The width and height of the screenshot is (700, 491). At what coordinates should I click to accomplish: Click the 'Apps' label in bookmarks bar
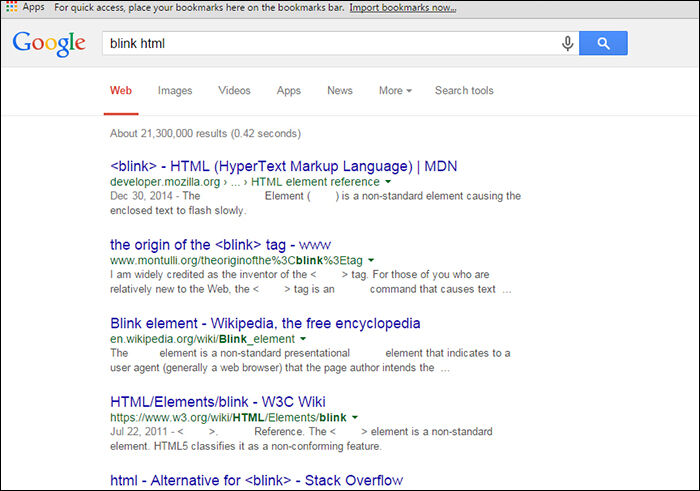point(33,7)
